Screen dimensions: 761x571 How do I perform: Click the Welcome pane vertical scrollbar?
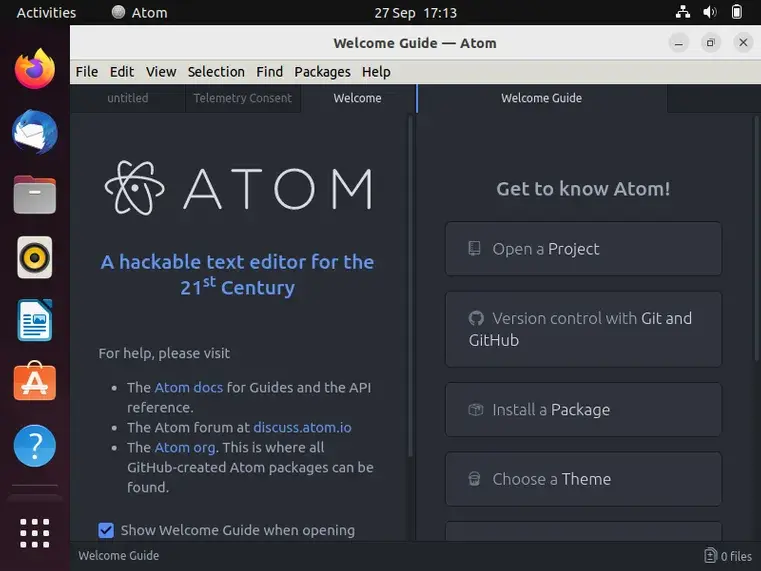tap(410, 286)
